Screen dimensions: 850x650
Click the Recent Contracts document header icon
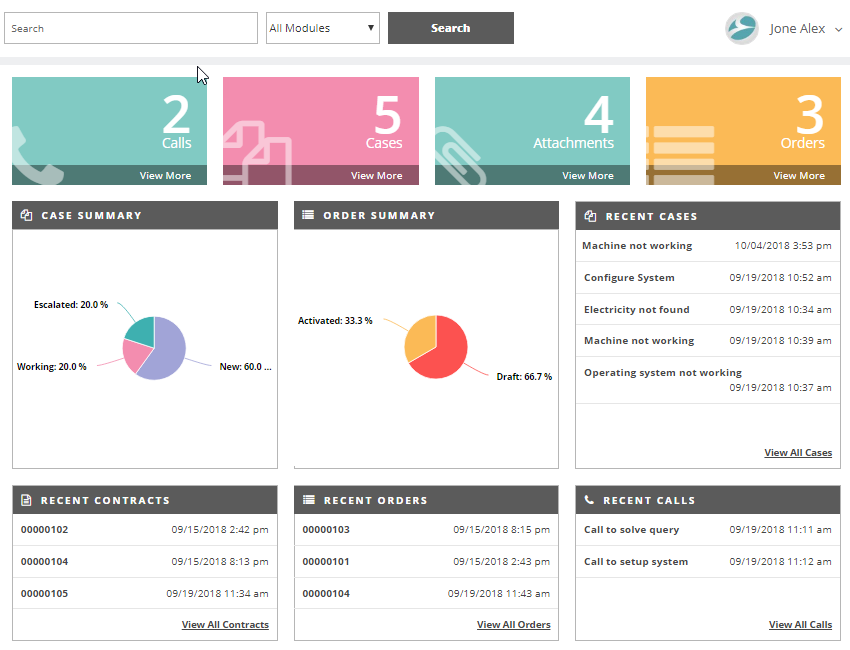[27, 500]
